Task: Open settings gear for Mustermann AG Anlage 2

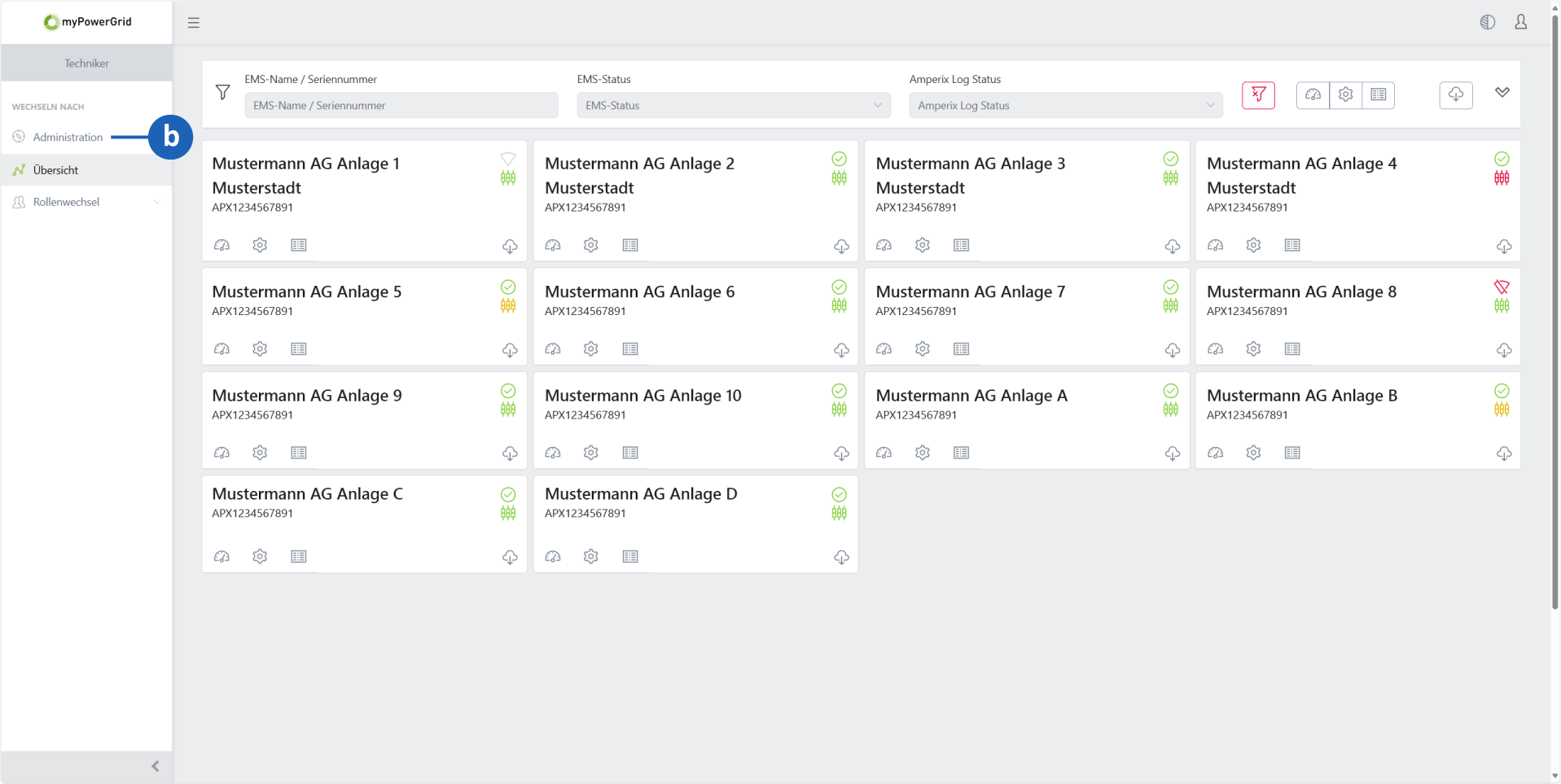Action: 591,245
